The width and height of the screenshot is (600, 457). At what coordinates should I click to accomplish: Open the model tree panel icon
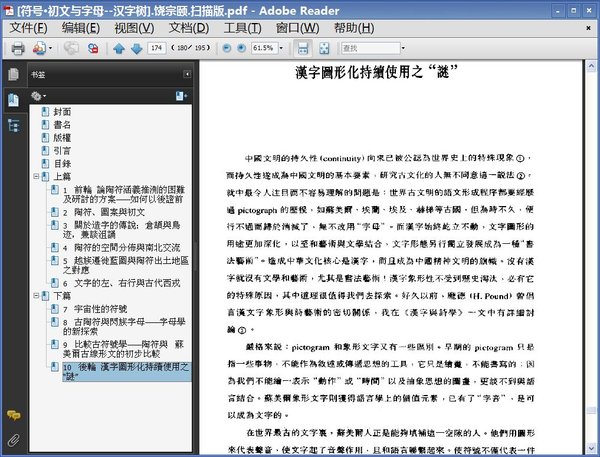click(x=13, y=126)
